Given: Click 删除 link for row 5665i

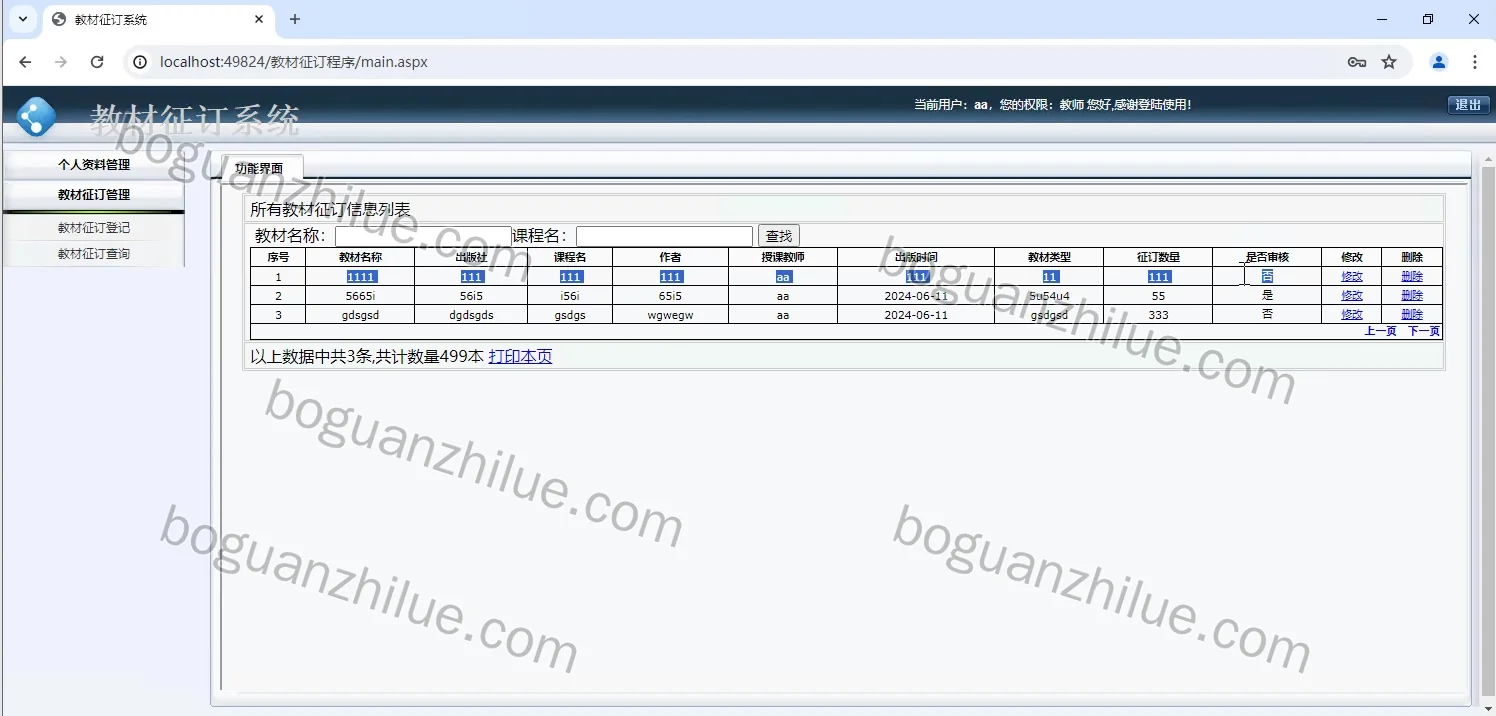Looking at the screenshot, I should [1412, 296].
